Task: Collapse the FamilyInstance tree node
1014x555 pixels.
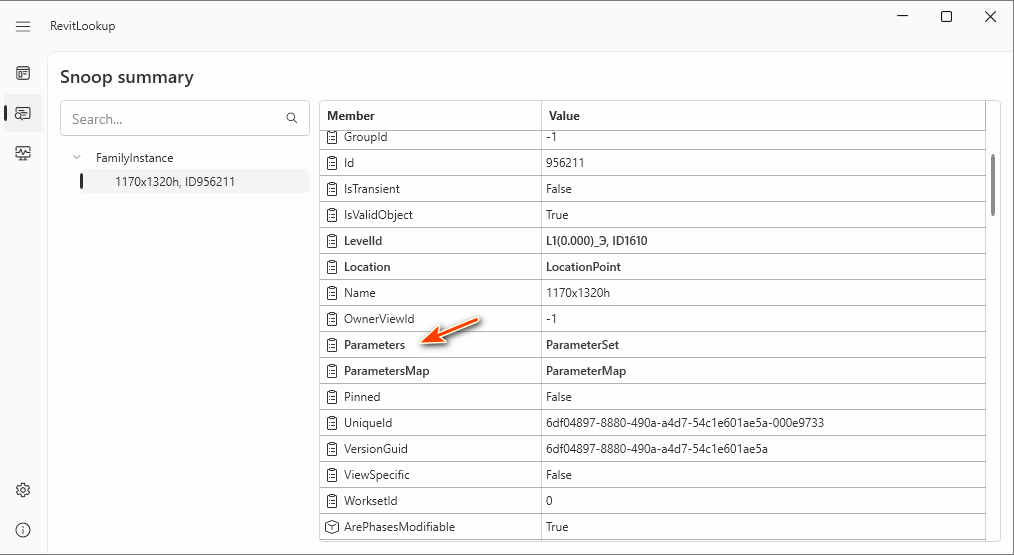Action: pos(77,157)
